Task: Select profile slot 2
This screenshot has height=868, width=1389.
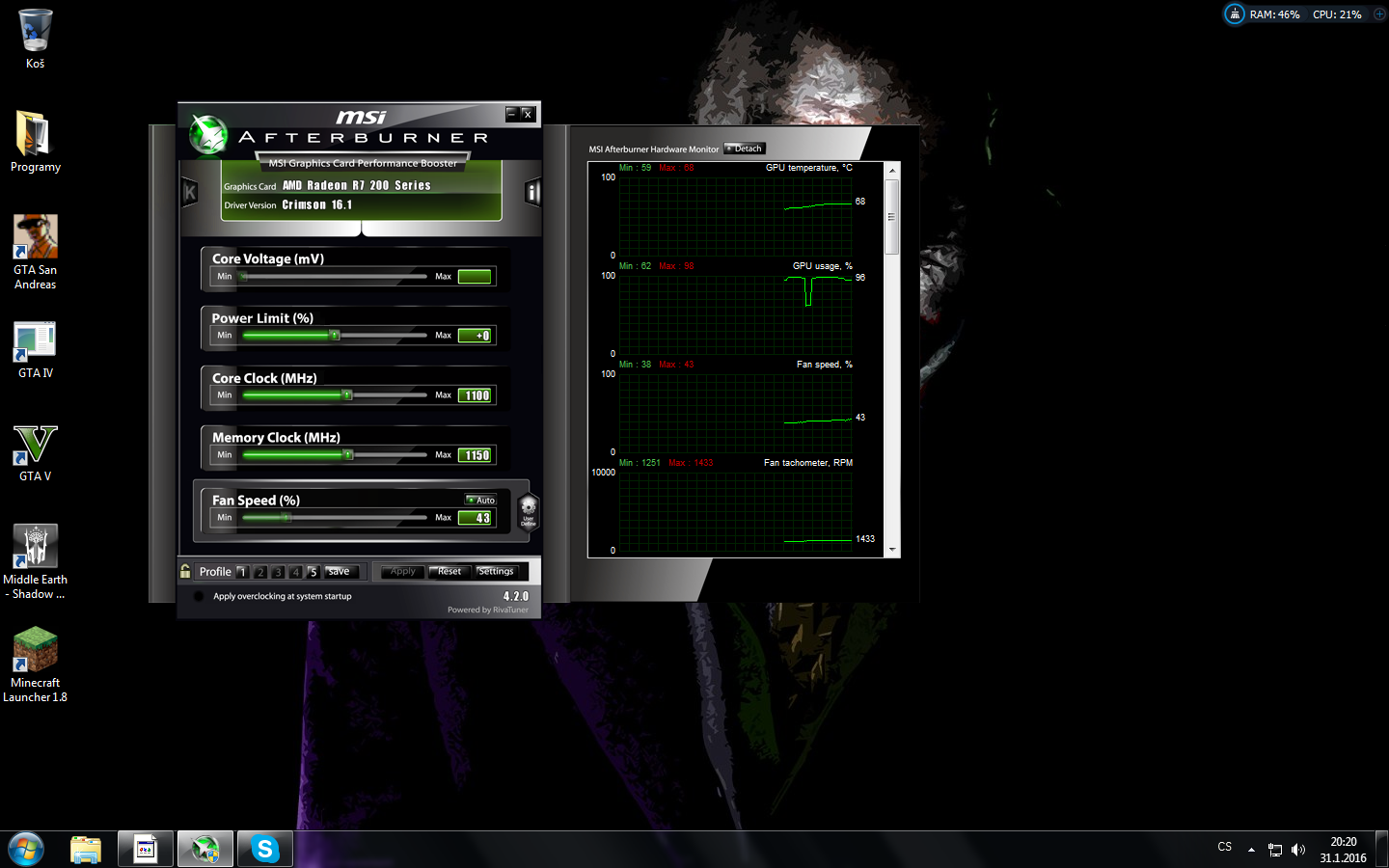Action: [260, 572]
